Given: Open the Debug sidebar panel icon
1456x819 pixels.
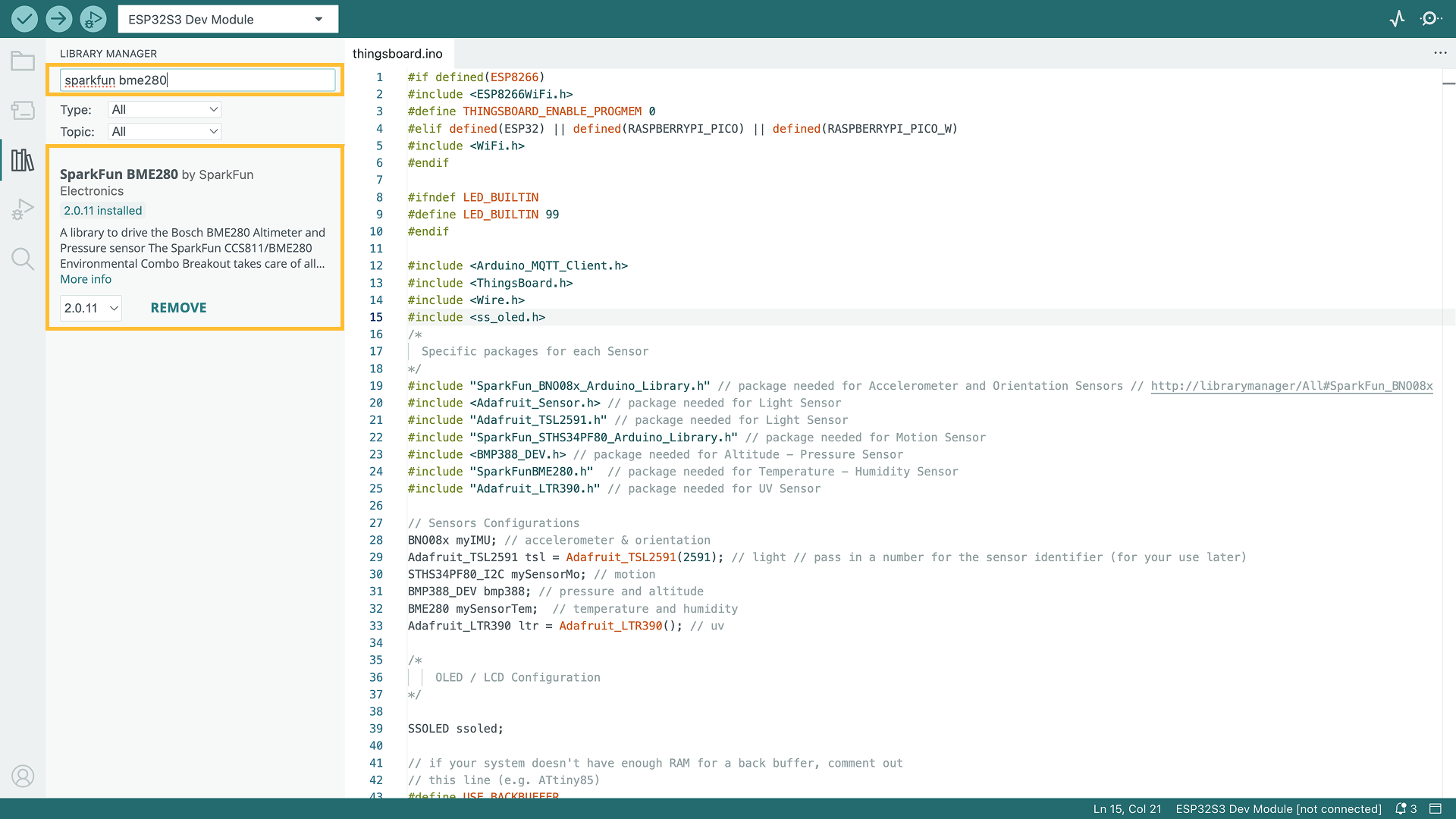Looking at the screenshot, I should (x=23, y=209).
